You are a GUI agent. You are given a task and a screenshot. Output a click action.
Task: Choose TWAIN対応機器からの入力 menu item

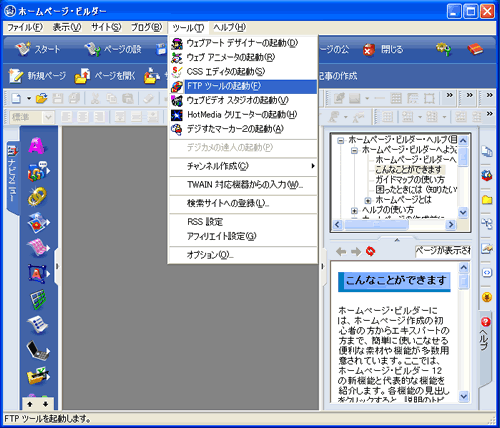click(243, 185)
